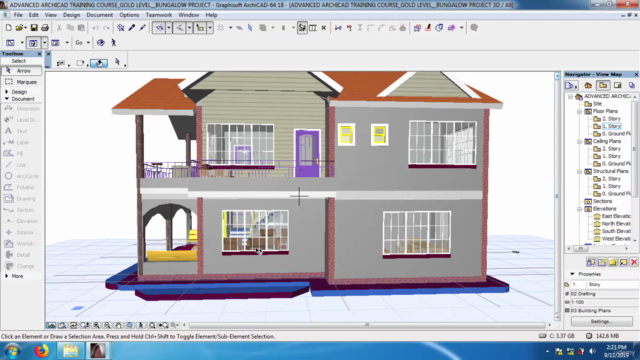Viewport: 640px width, 360px height.
Task: Click the New document icon
Action: pyautogui.click(x=9, y=28)
